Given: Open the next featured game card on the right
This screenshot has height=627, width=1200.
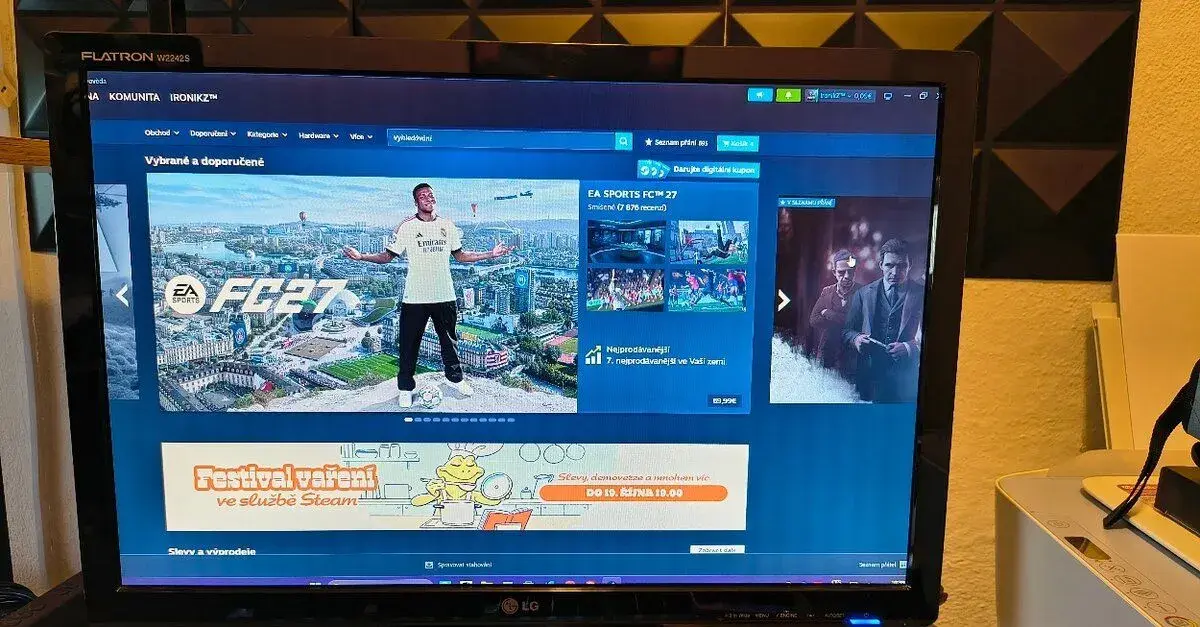Looking at the screenshot, I should pos(848,300).
